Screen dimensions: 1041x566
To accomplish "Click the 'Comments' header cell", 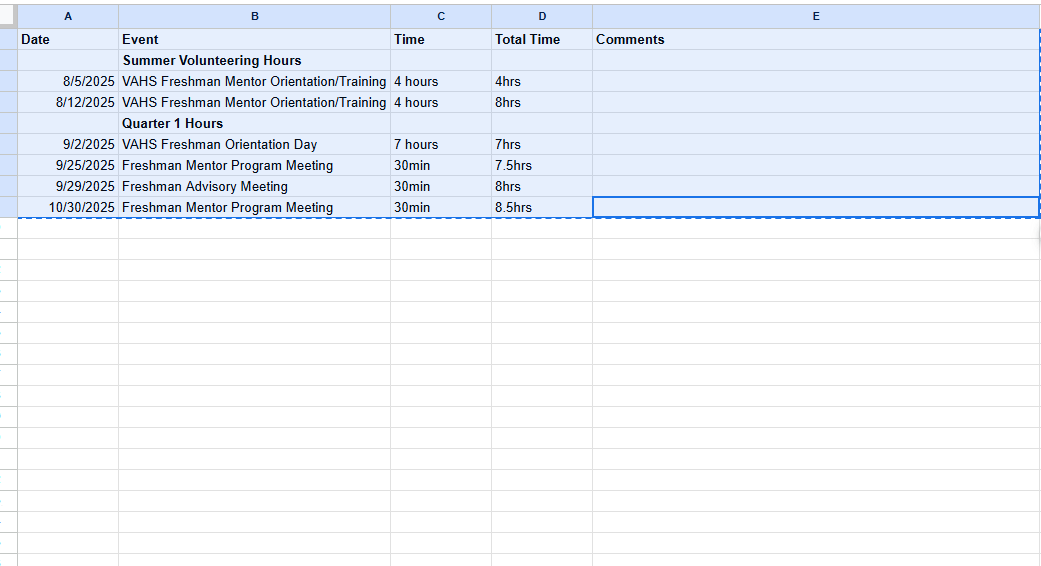I will pos(816,39).
